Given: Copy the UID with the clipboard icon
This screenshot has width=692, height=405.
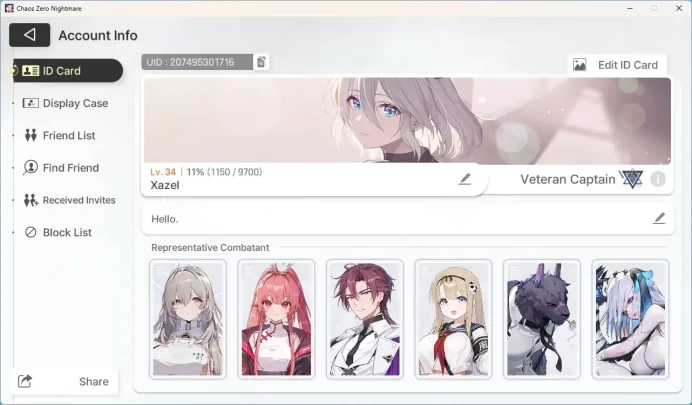Looking at the screenshot, I should coord(261,62).
